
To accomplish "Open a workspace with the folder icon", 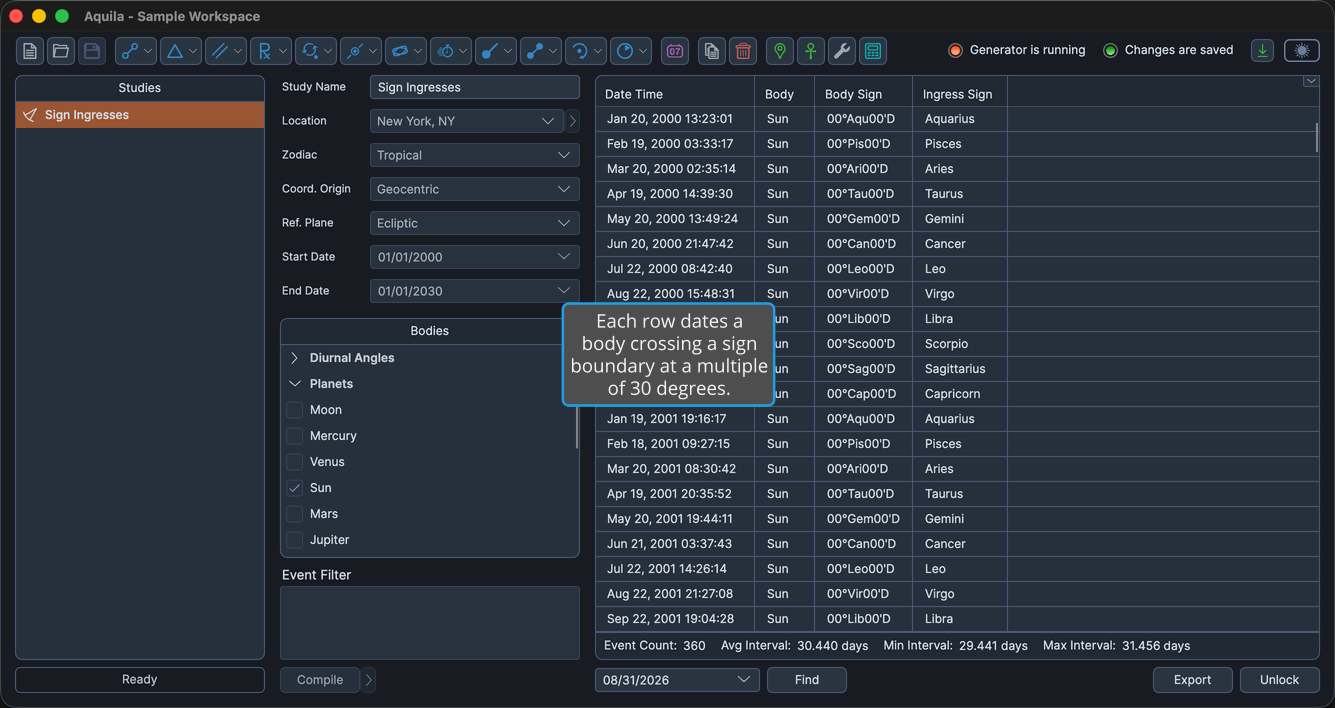I will pyautogui.click(x=61, y=51).
